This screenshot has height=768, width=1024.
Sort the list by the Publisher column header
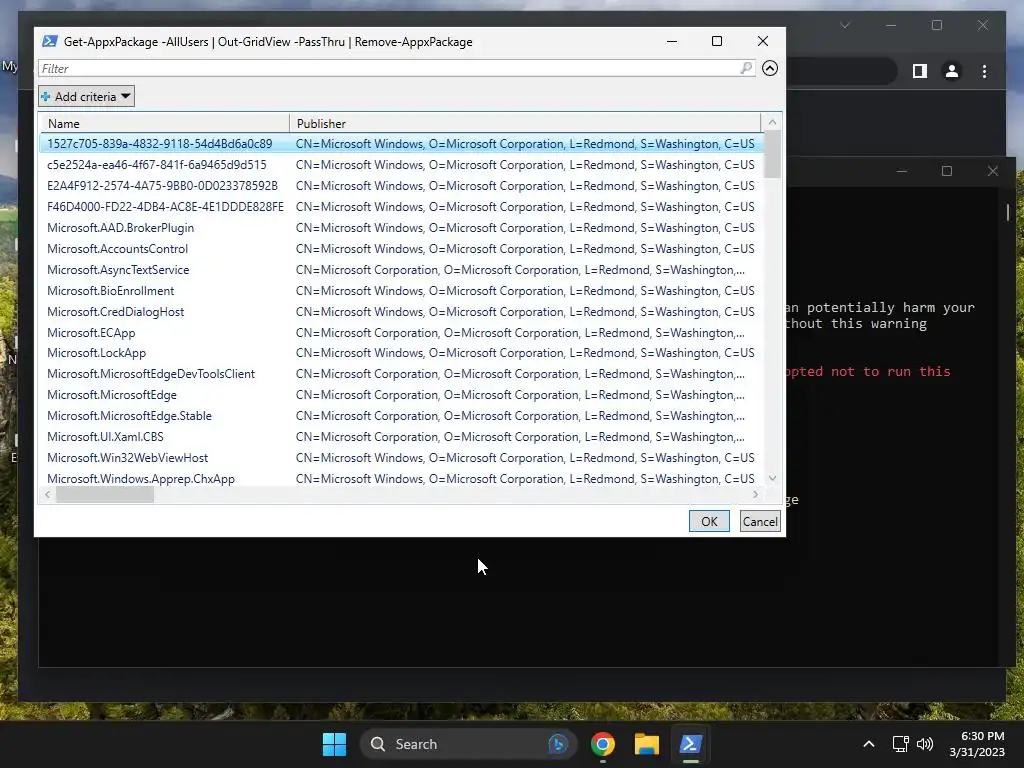(525, 123)
